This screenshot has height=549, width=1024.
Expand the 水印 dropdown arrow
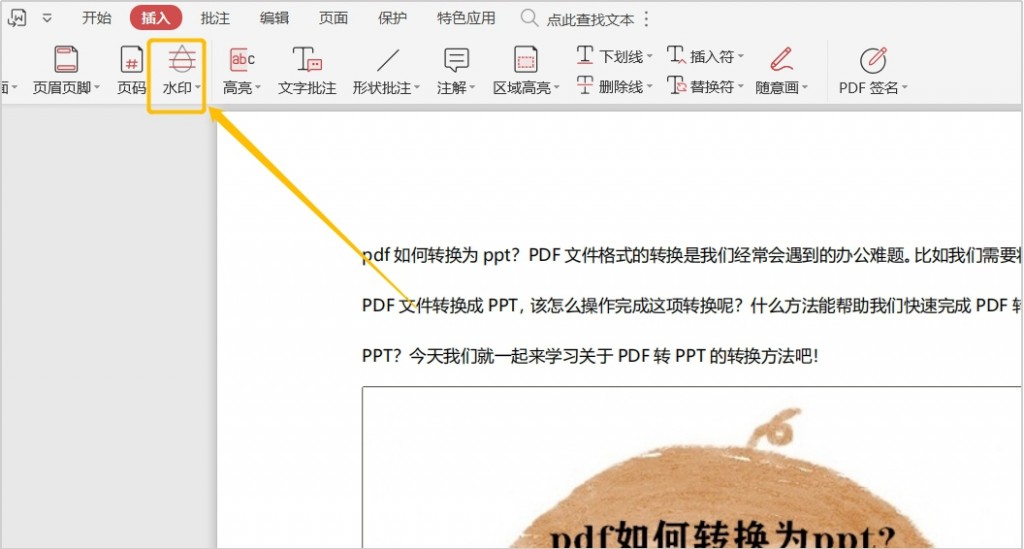point(198,87)
